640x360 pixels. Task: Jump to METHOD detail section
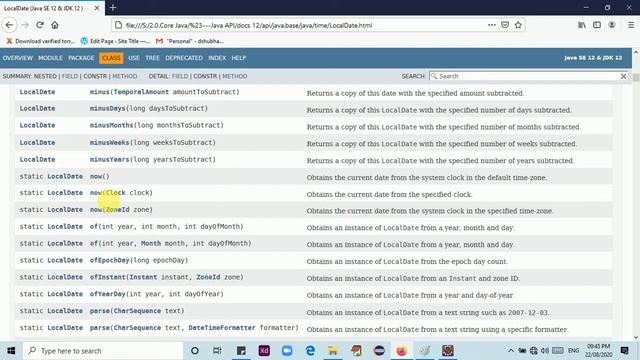coord(235,76)
